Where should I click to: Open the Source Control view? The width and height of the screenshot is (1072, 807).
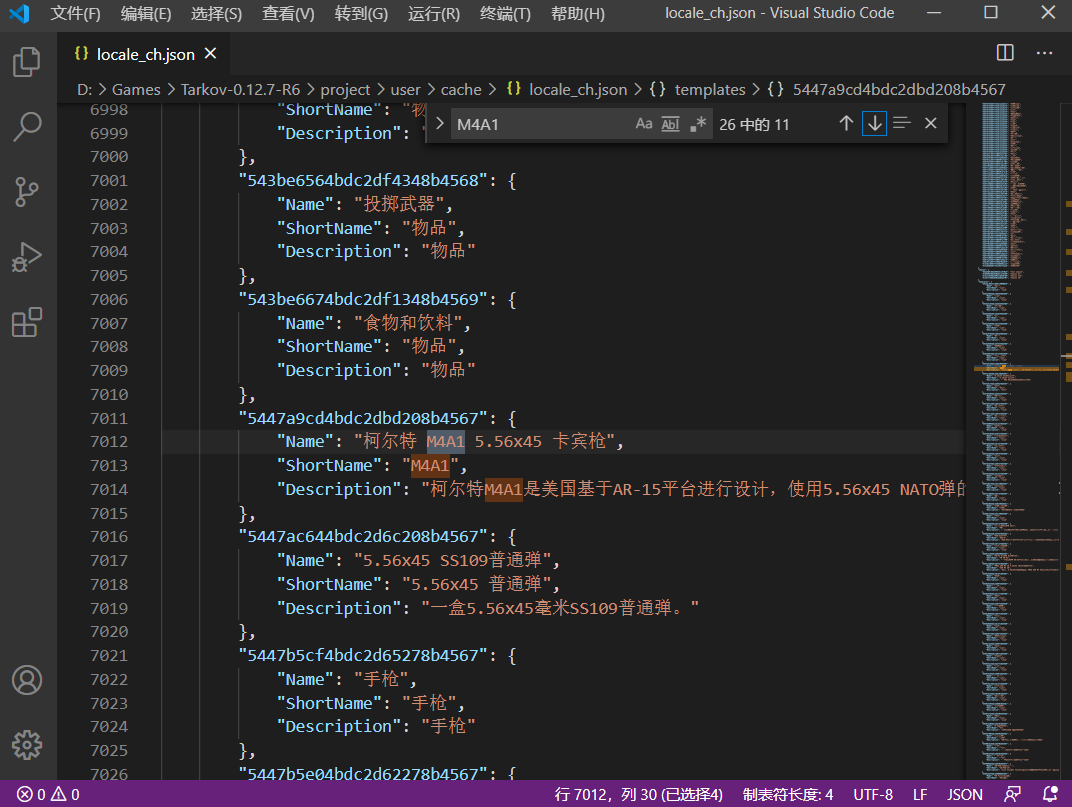(x=27, y=191)
